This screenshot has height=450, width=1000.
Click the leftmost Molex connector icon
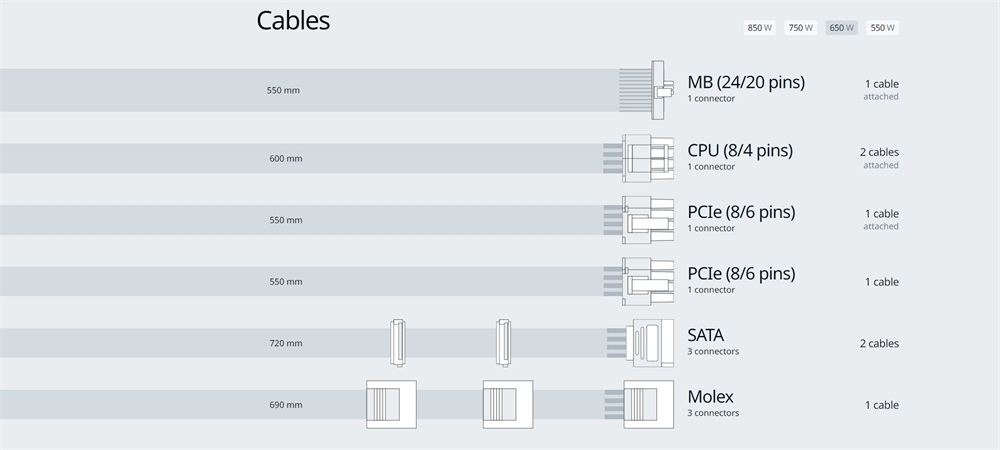pyautogui.click(x=391, y=404)
